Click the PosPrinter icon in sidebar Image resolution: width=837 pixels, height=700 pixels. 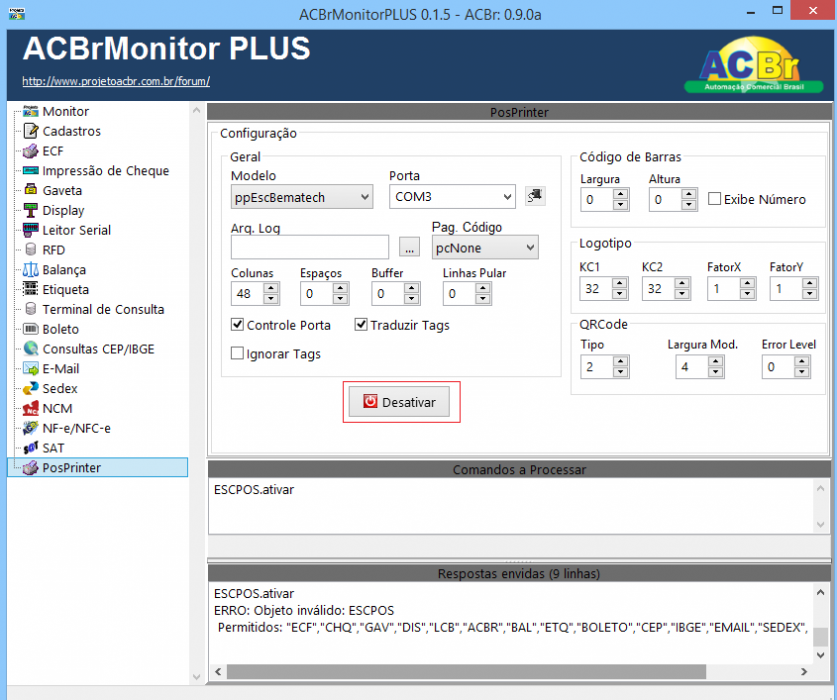(x=30, y=467)
